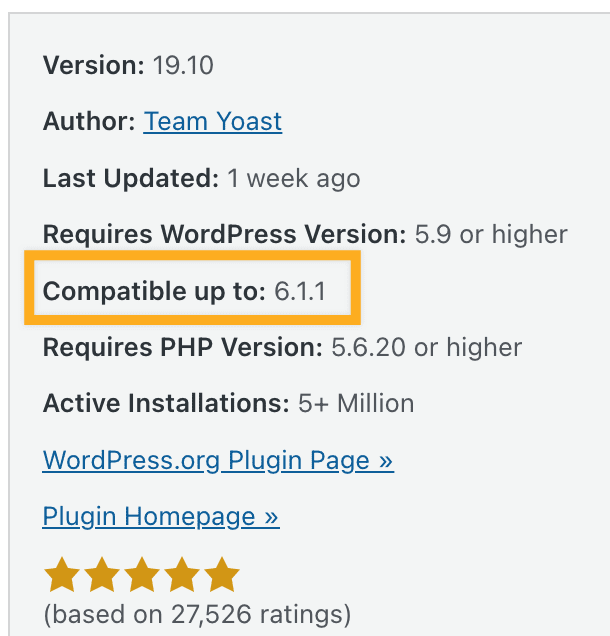Viewport: 610px width, 636px height.
Task: Click the 'Active Installations:' label
Action: point(166,404)
